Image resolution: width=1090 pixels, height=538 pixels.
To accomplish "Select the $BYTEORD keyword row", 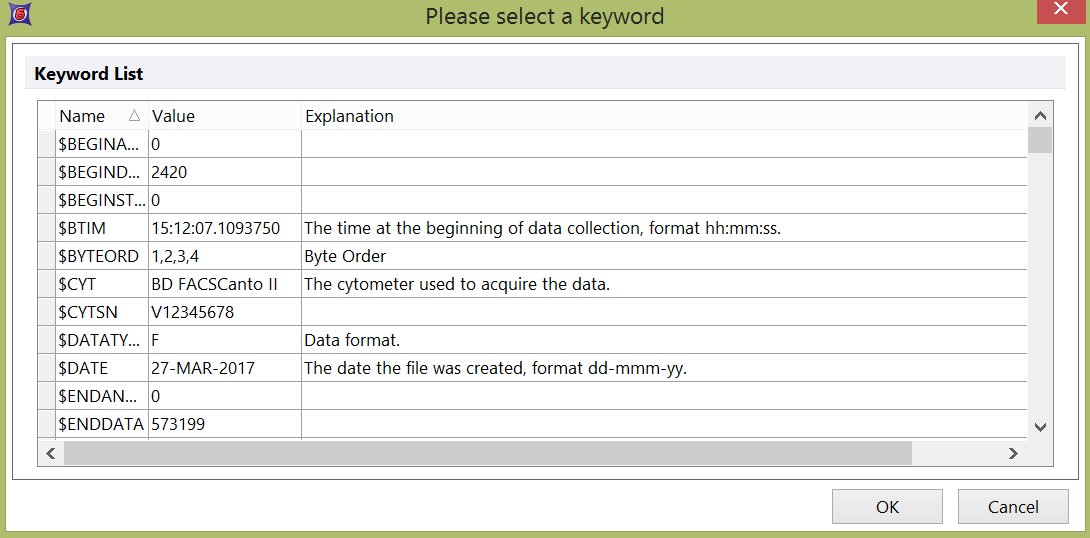I will (x=98, y=256).
